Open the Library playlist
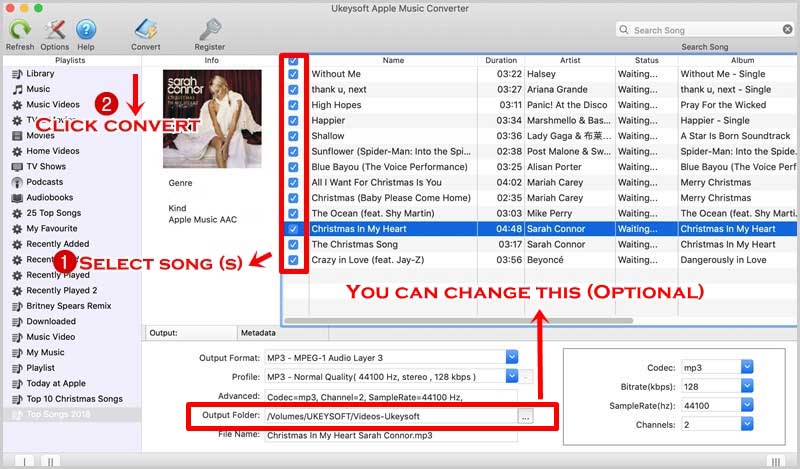 40,73
